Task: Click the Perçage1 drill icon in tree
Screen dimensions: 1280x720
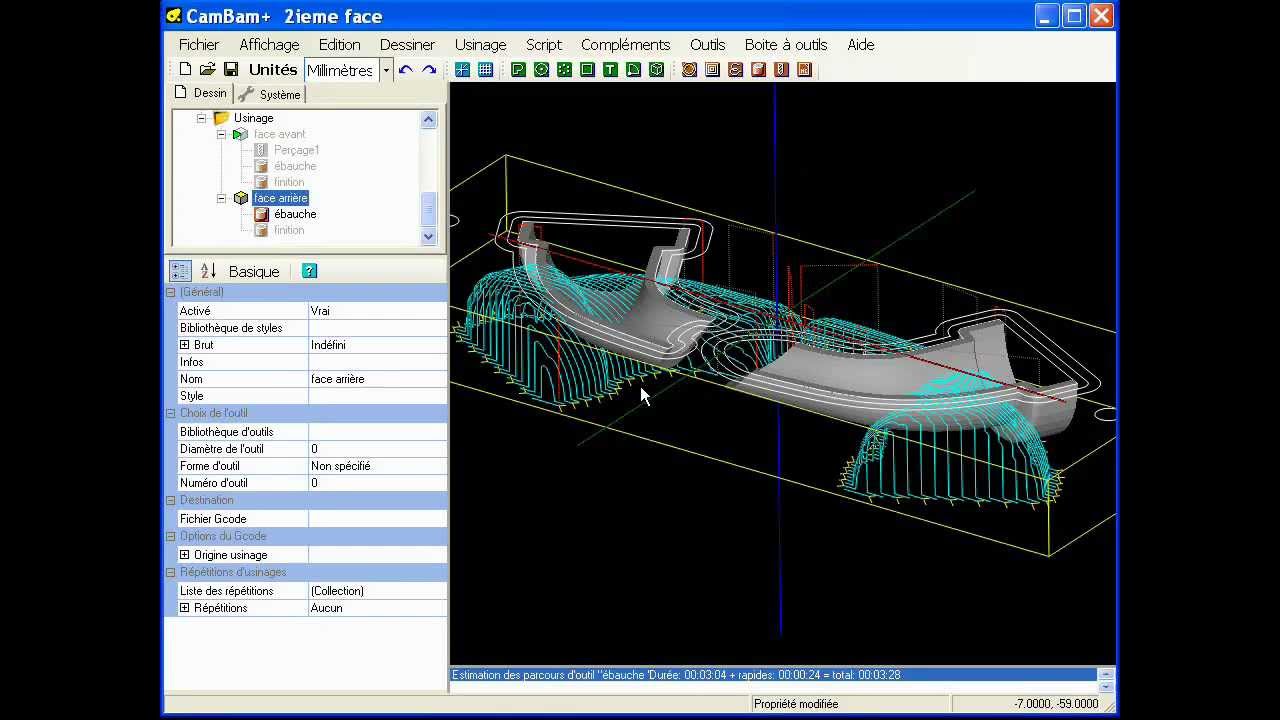Action: (x=260, y=150)
